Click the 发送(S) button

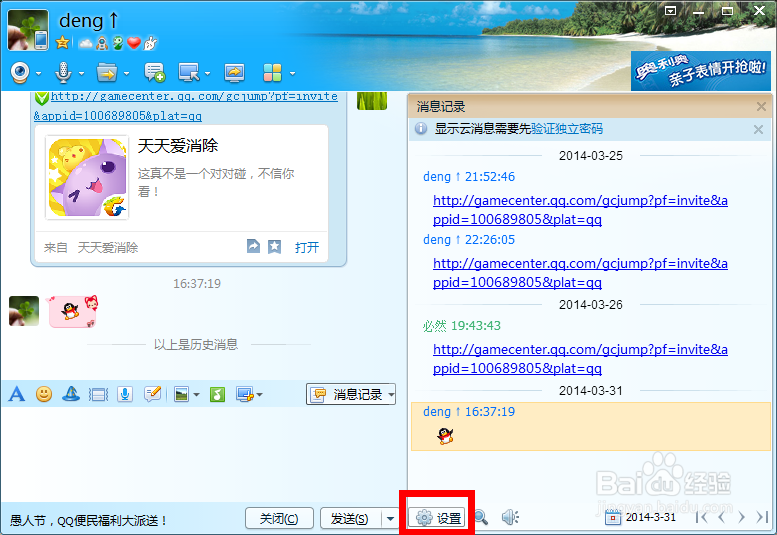click(350, 519)
